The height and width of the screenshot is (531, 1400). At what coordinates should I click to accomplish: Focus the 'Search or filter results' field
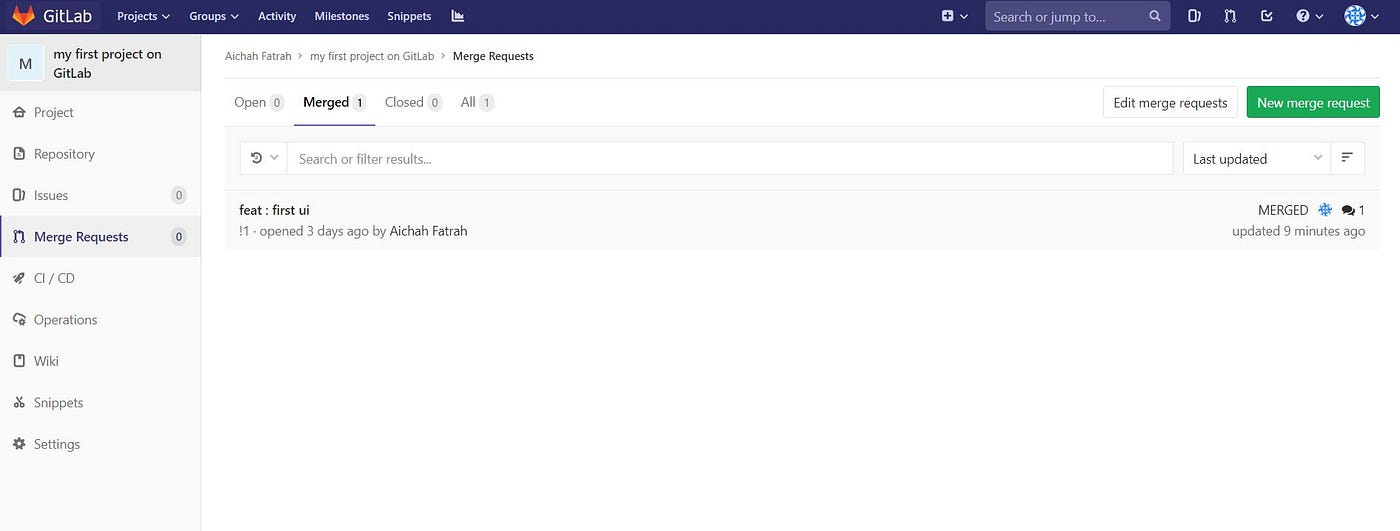coord(730,158)
